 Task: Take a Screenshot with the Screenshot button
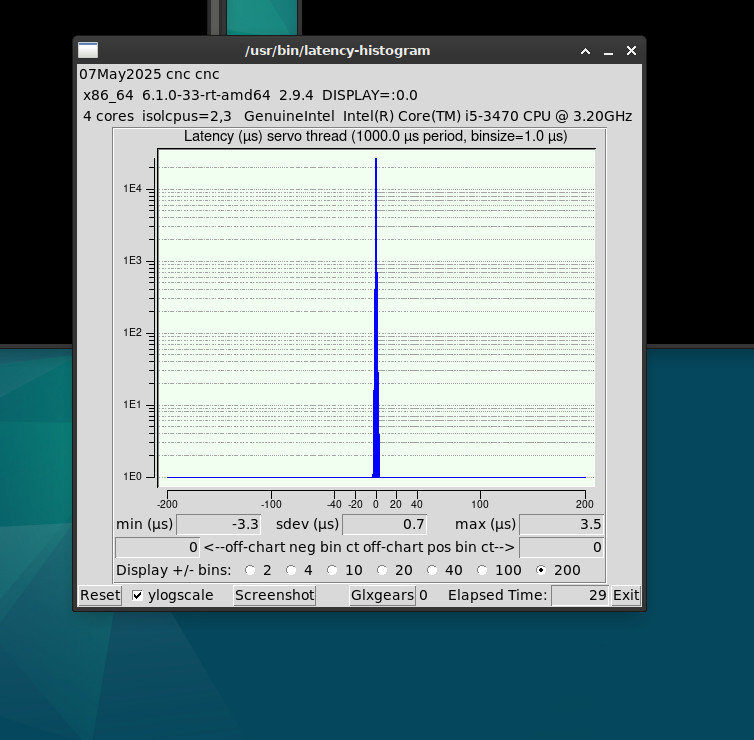pos(275,595)
